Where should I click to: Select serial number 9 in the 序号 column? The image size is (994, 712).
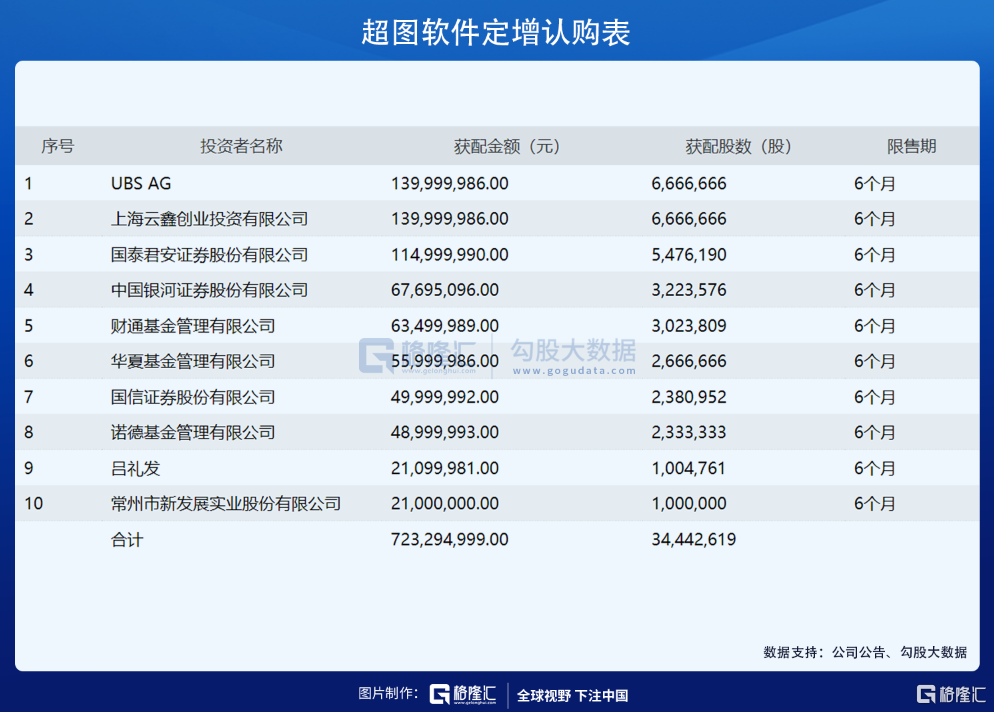pos(29,469)
